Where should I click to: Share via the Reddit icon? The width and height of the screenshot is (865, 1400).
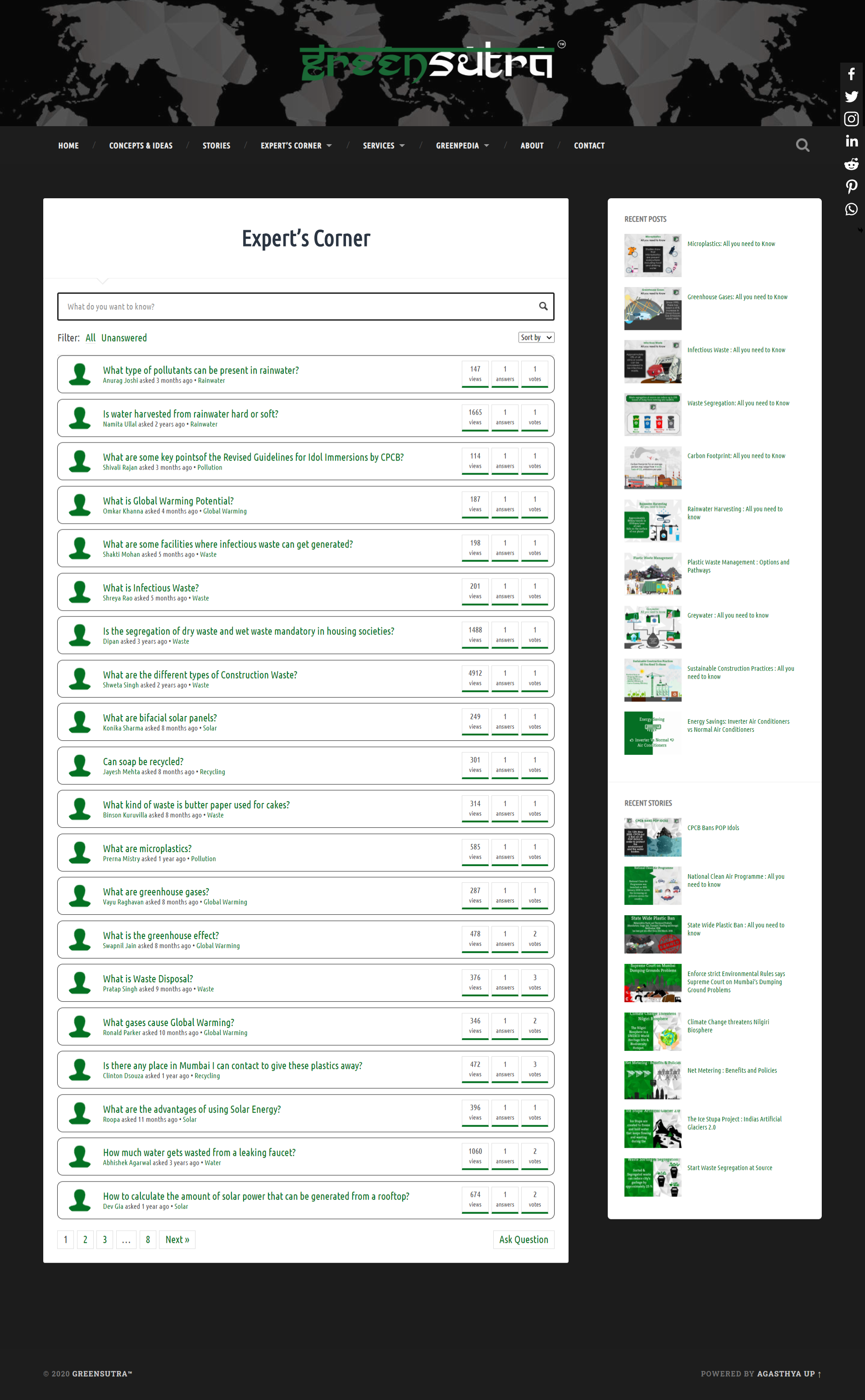851,164
